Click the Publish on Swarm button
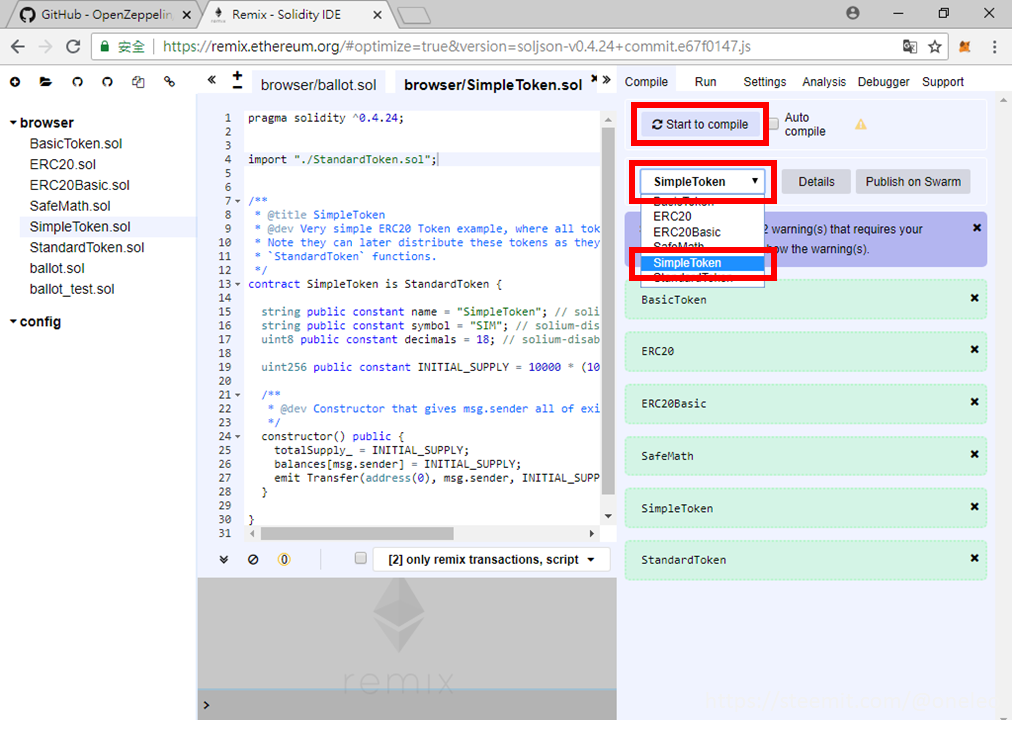The width and height of the screenshot is (1016, 729). [913, 181]
